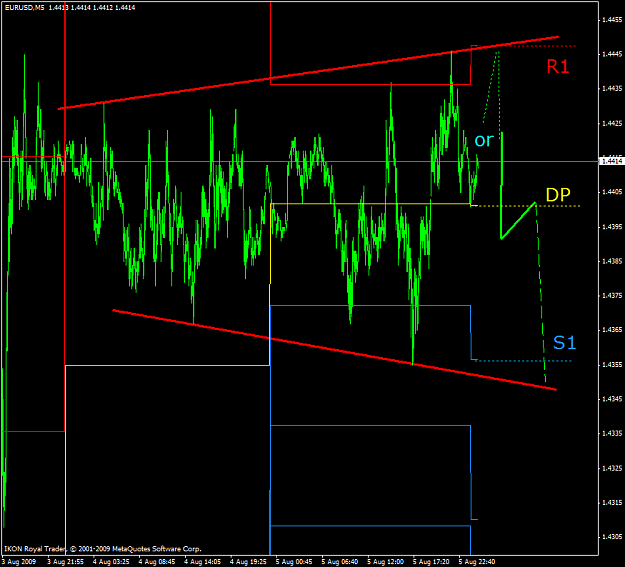This screenshot has width=625, height=567.
Task: Click the 1.4405 price axis value
Action: [x=612, y=192]
